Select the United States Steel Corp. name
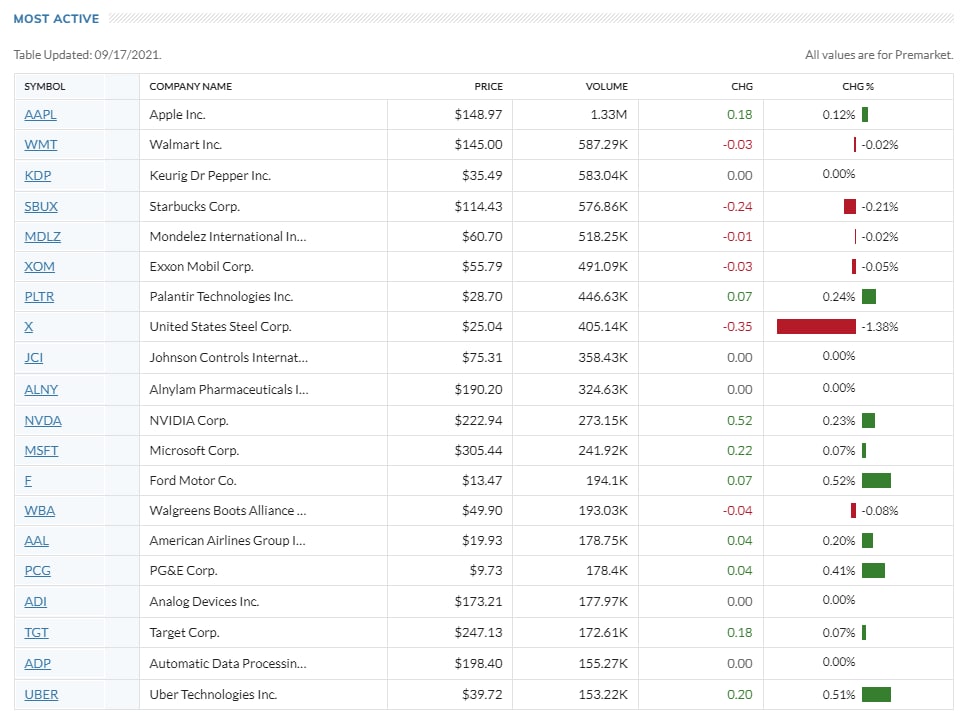The width and height of the screenshot is (973, 725). [220, 326]
